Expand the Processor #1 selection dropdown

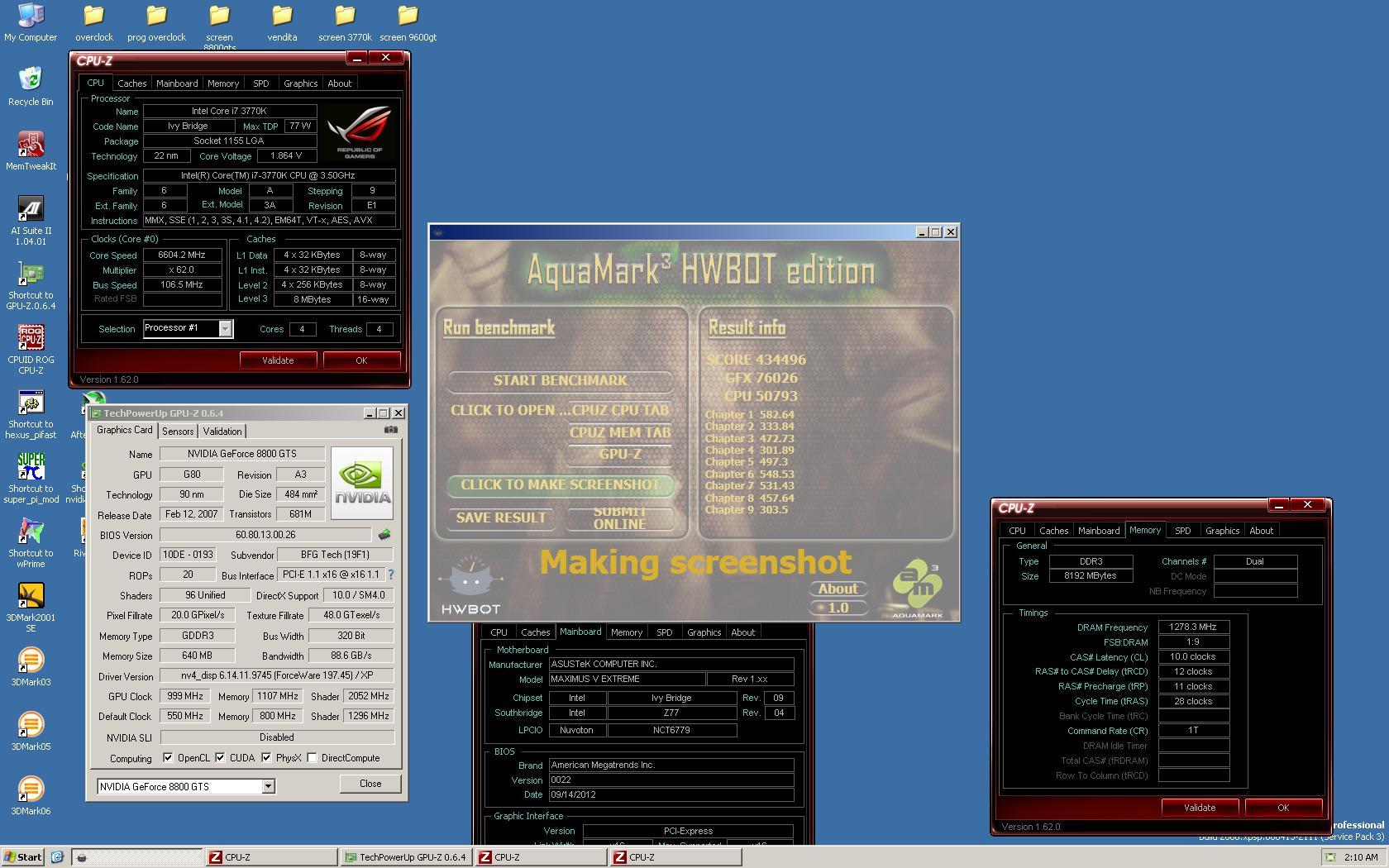pyautogui.click(x=225, y=329)
